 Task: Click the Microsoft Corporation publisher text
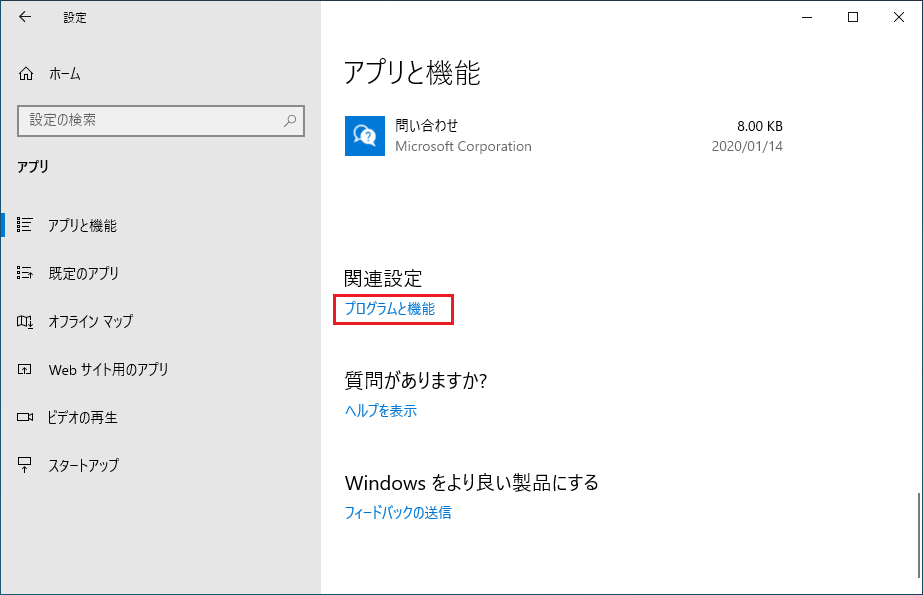pyautogui.click(x=463, y=146)
